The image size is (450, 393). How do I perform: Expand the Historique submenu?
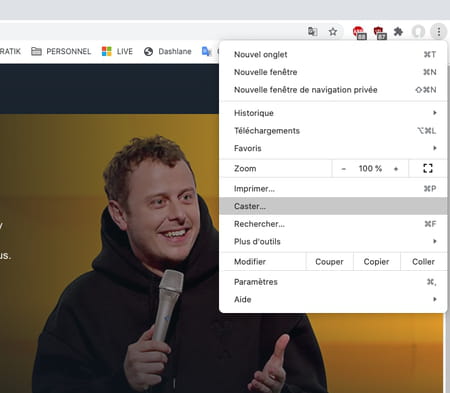pyautogui.click(x=333, y=113)
